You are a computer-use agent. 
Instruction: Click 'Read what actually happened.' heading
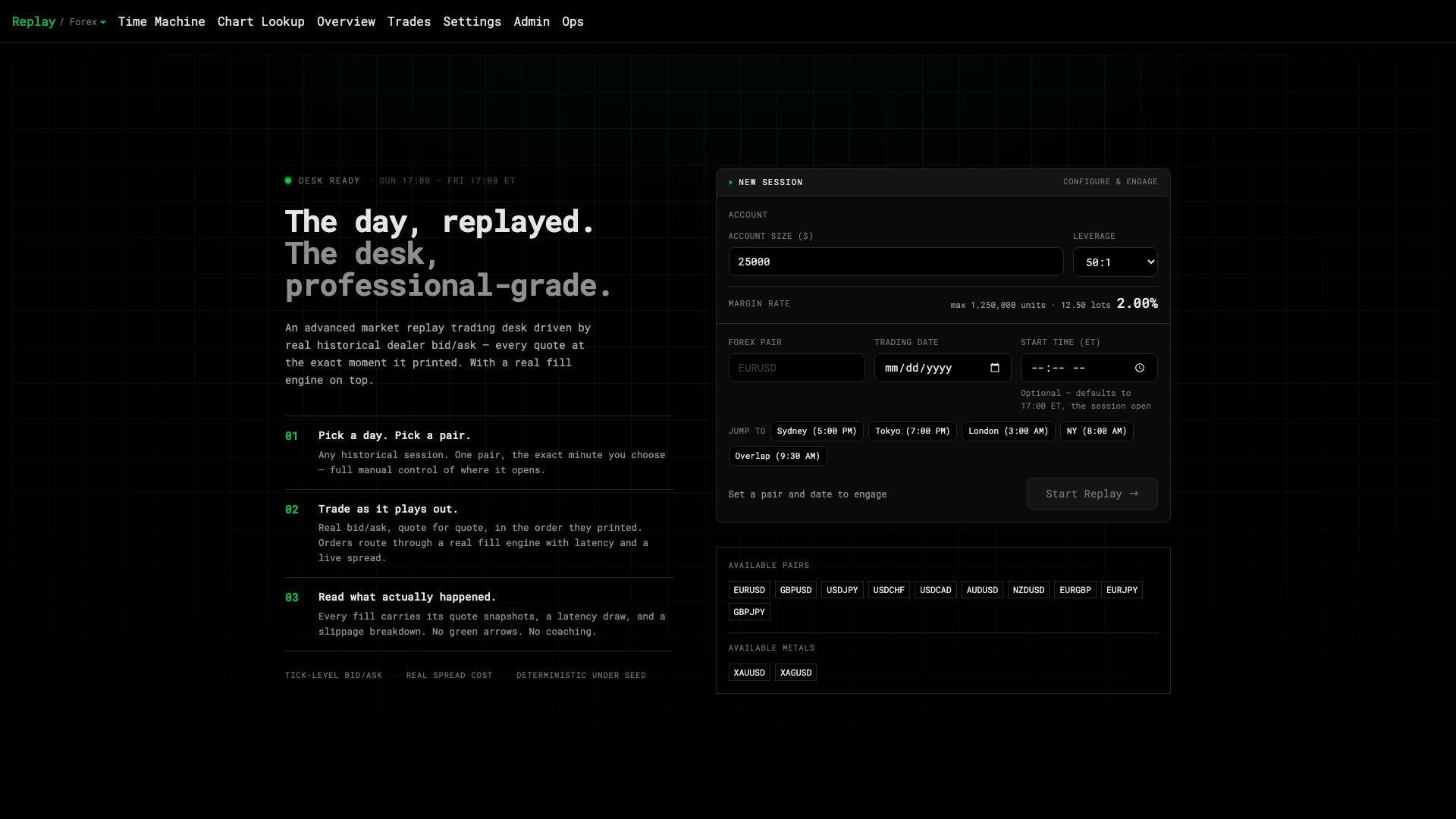[x=407, y=597]
